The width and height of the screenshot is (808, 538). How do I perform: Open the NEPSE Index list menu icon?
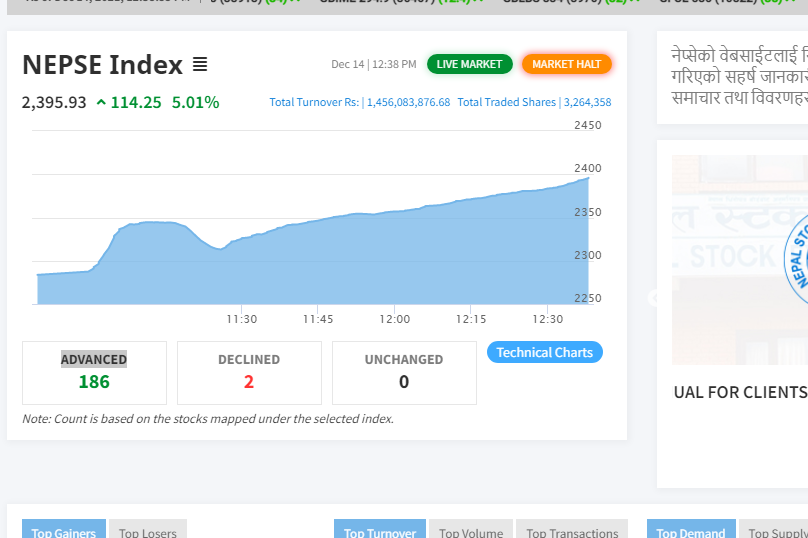[x=200, y=64]
